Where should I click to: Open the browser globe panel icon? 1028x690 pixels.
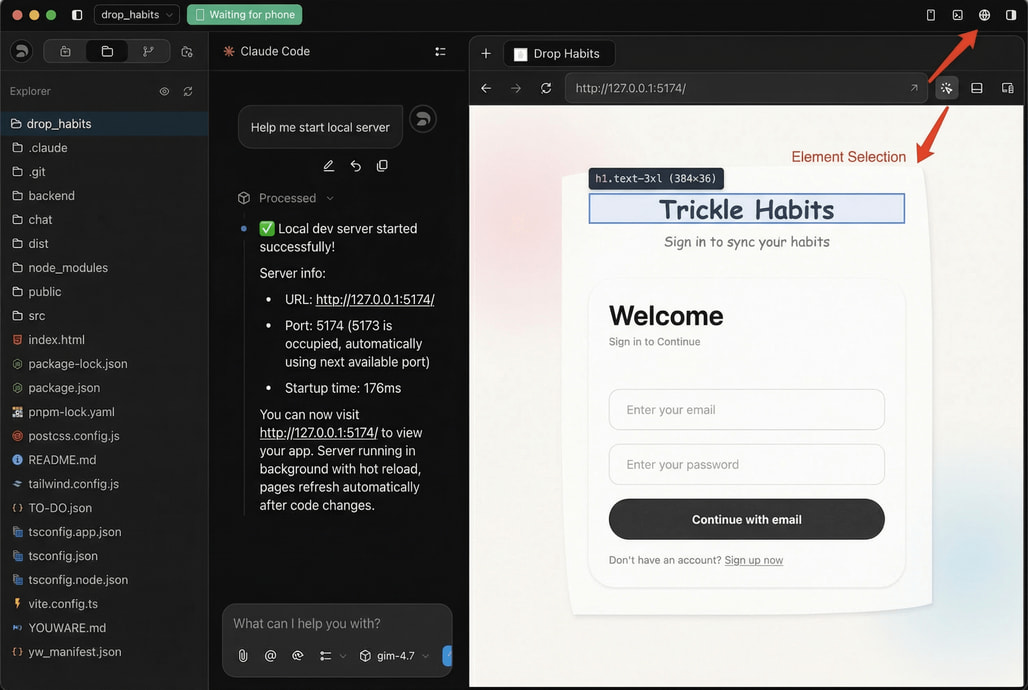coord(984,15)
